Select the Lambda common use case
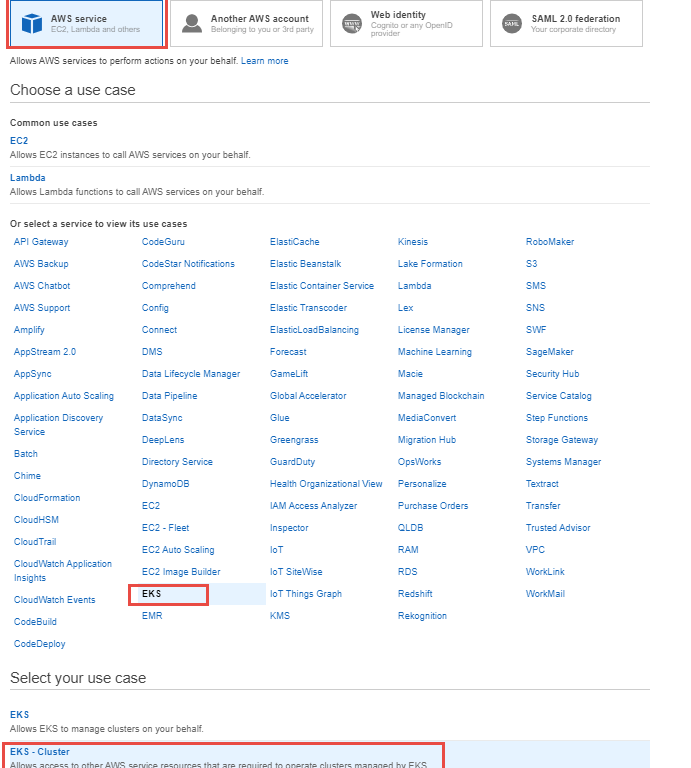Viewport: 691px width, 768px height. coord(27,178)
